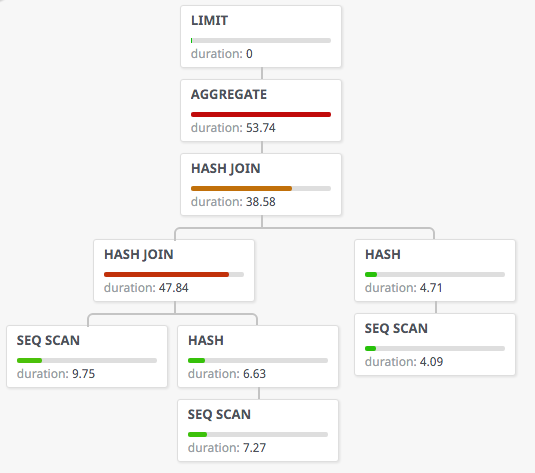Select HASH JOIN node with duration 38.58
This screenshot has height=473, width=535.
click(x=261, y=185)
